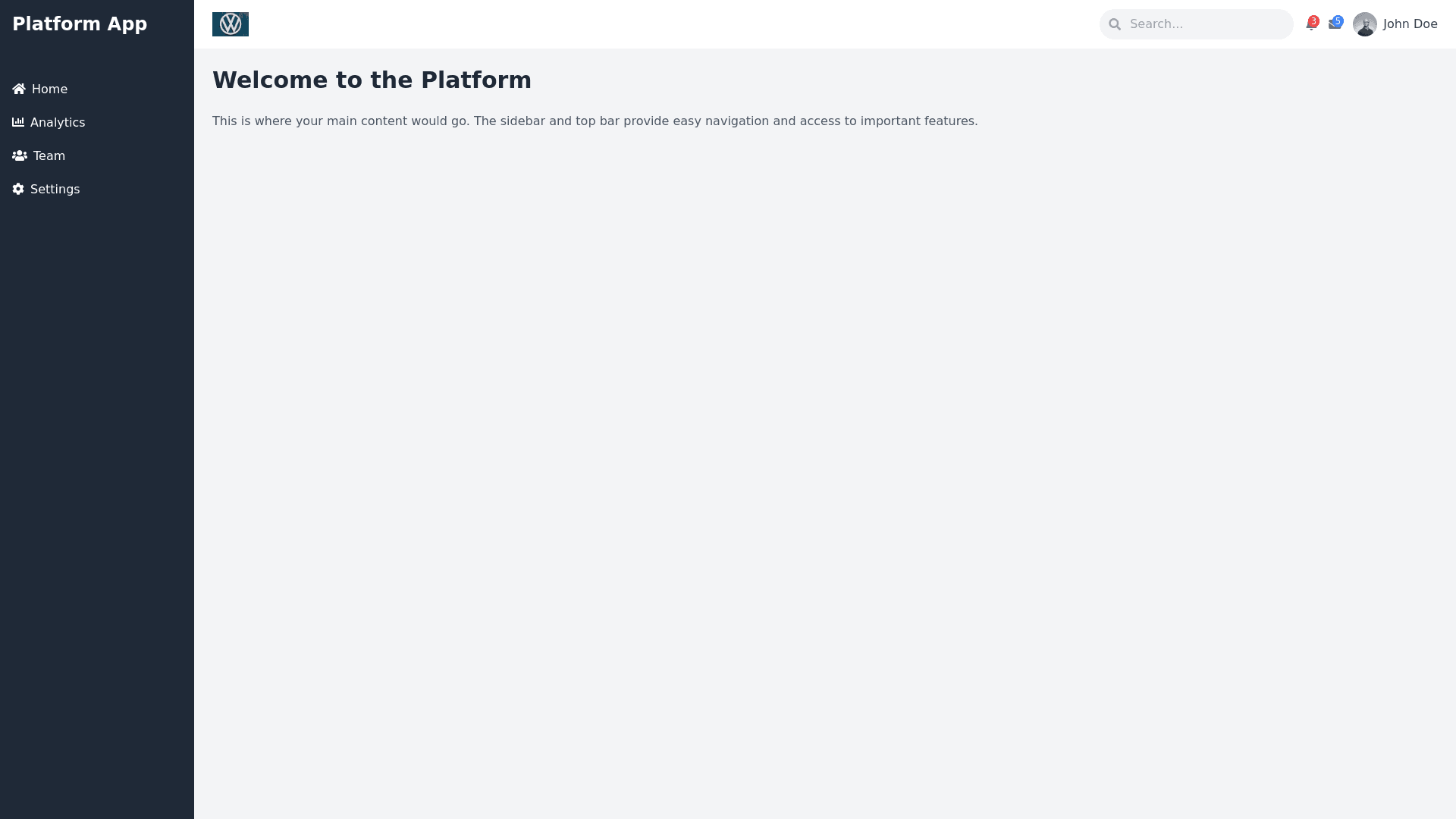Click the blue message badge showing 5
The height and width of the screenshot is (819, 1456).
(x=1338, y=21)
